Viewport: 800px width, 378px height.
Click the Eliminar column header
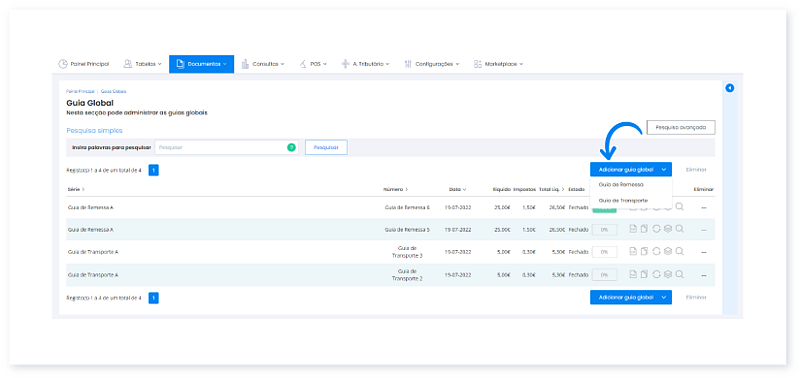(704, 189)
